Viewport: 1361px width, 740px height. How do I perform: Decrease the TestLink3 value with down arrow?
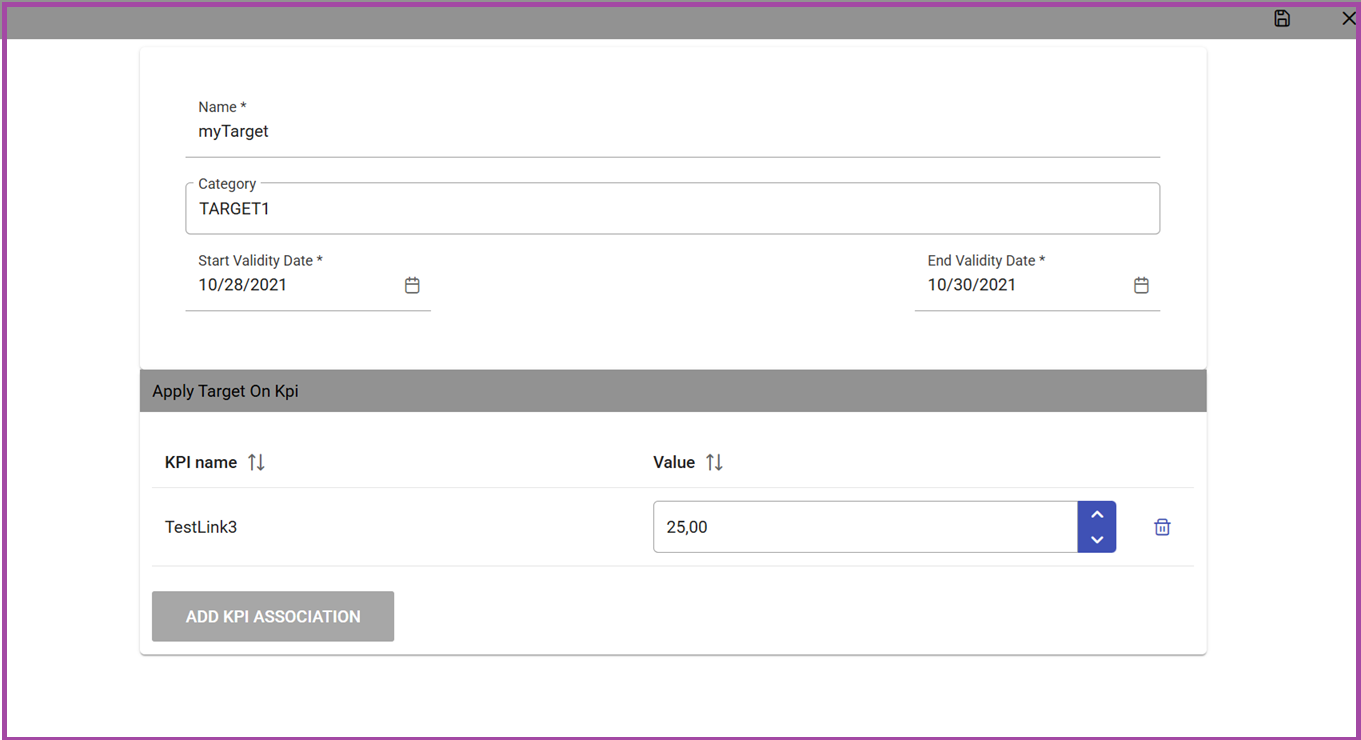point(1097,540)
